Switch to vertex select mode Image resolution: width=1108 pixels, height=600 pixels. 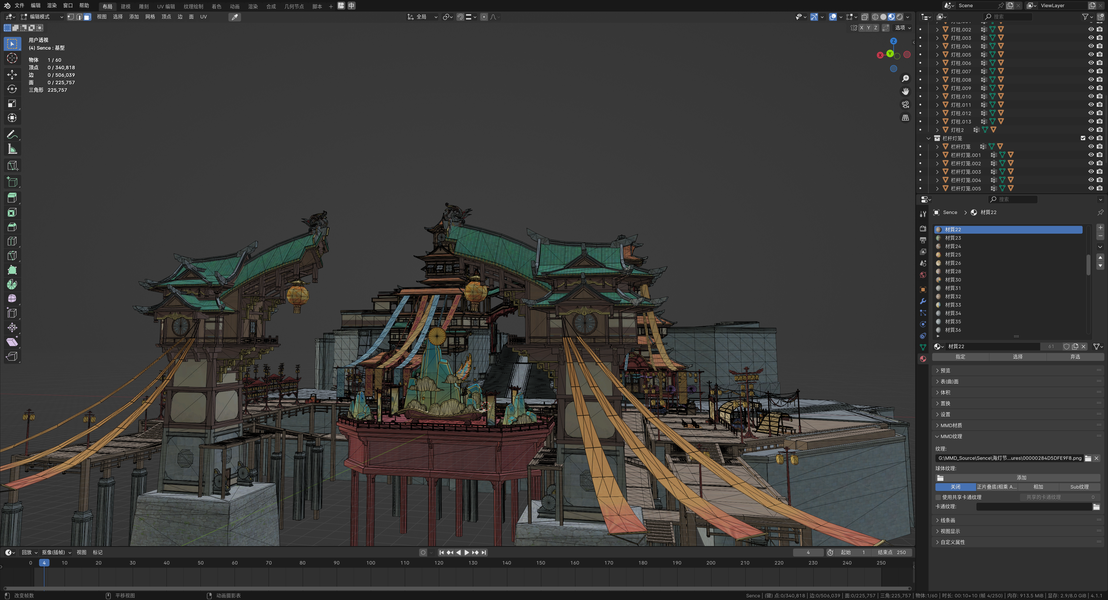71,16
